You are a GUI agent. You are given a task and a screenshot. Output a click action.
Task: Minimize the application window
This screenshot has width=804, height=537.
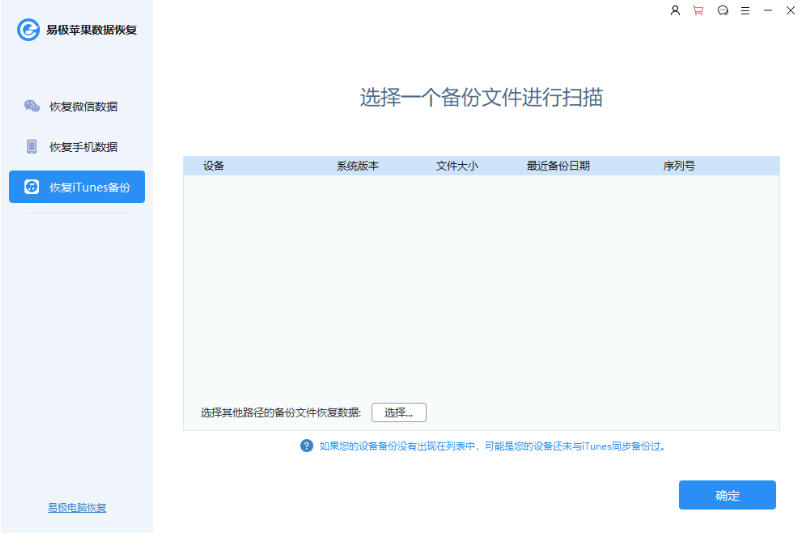point(768,10)
